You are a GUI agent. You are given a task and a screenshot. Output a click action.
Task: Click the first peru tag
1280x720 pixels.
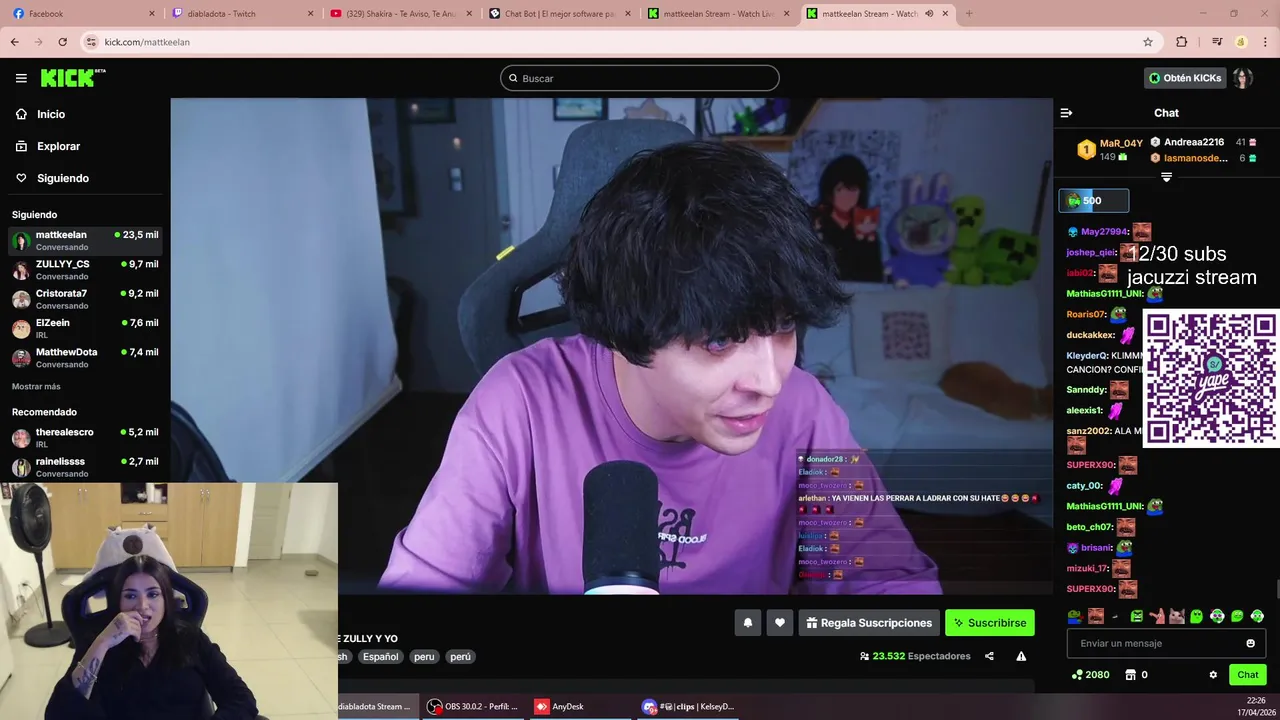point(424,657)
